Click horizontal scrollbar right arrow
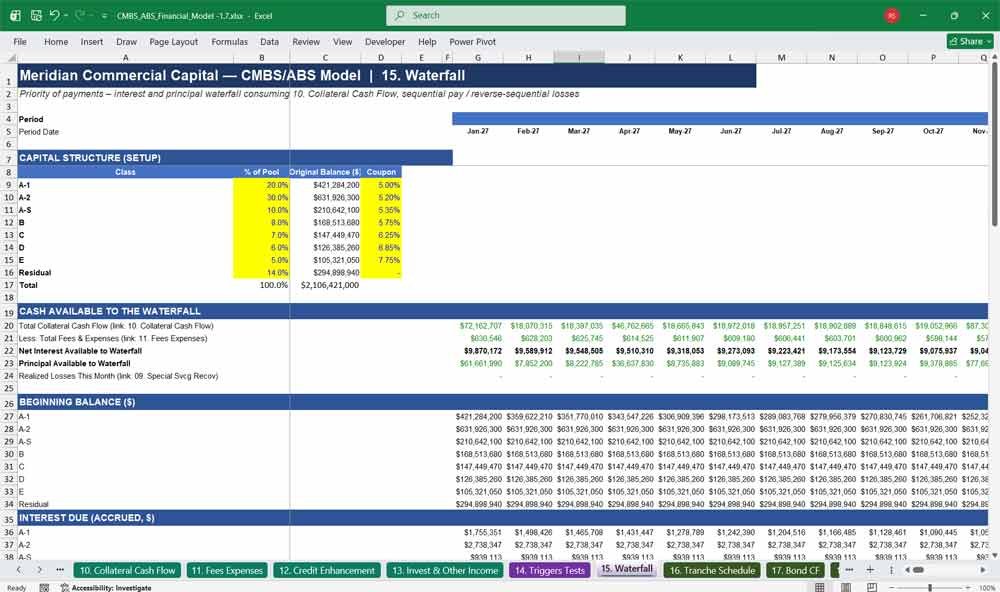The width and height of the screenshot is (1000, 592). [983, 570]
